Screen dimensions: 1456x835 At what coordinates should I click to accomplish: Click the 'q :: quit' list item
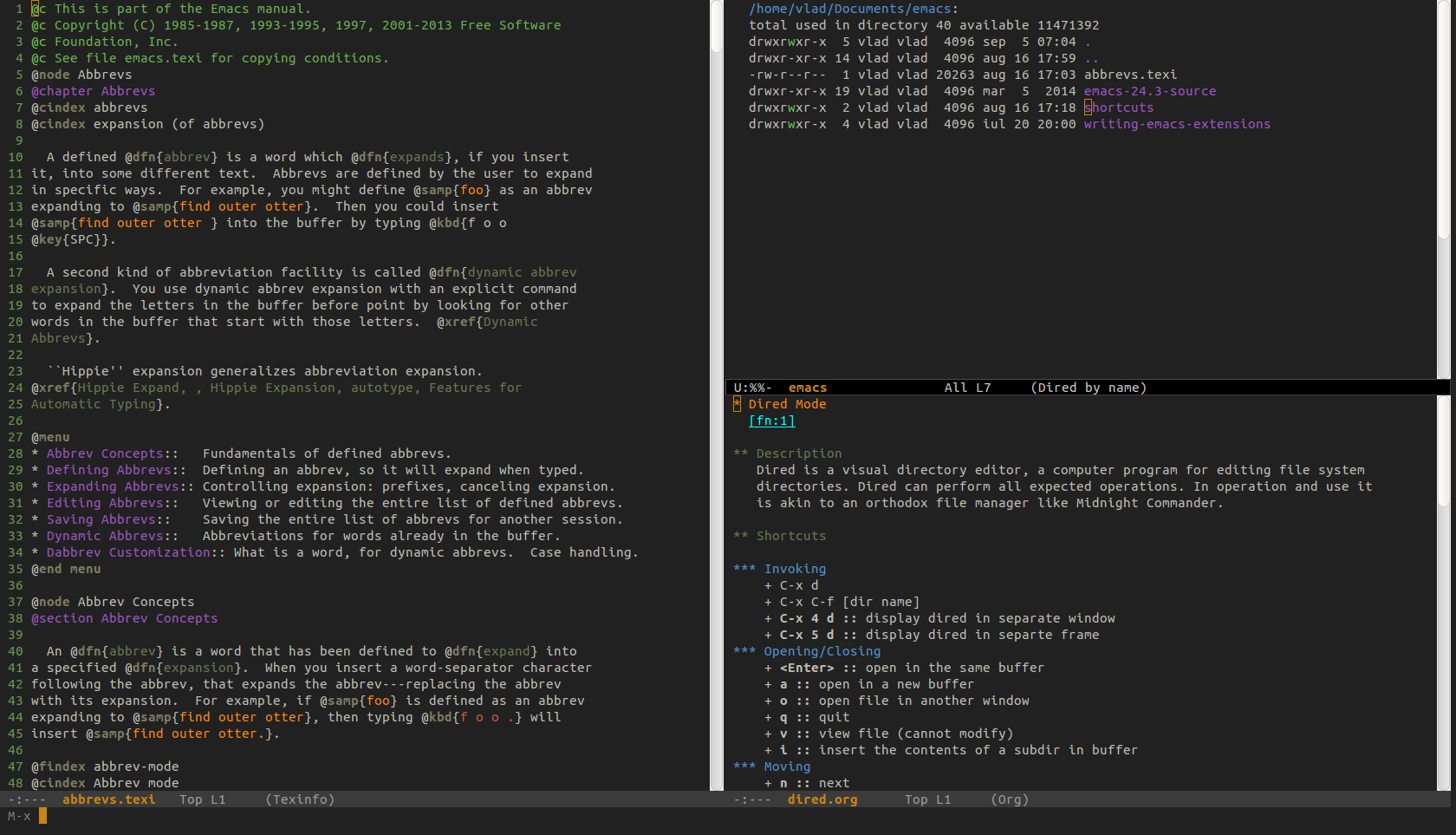coord(807,717)
